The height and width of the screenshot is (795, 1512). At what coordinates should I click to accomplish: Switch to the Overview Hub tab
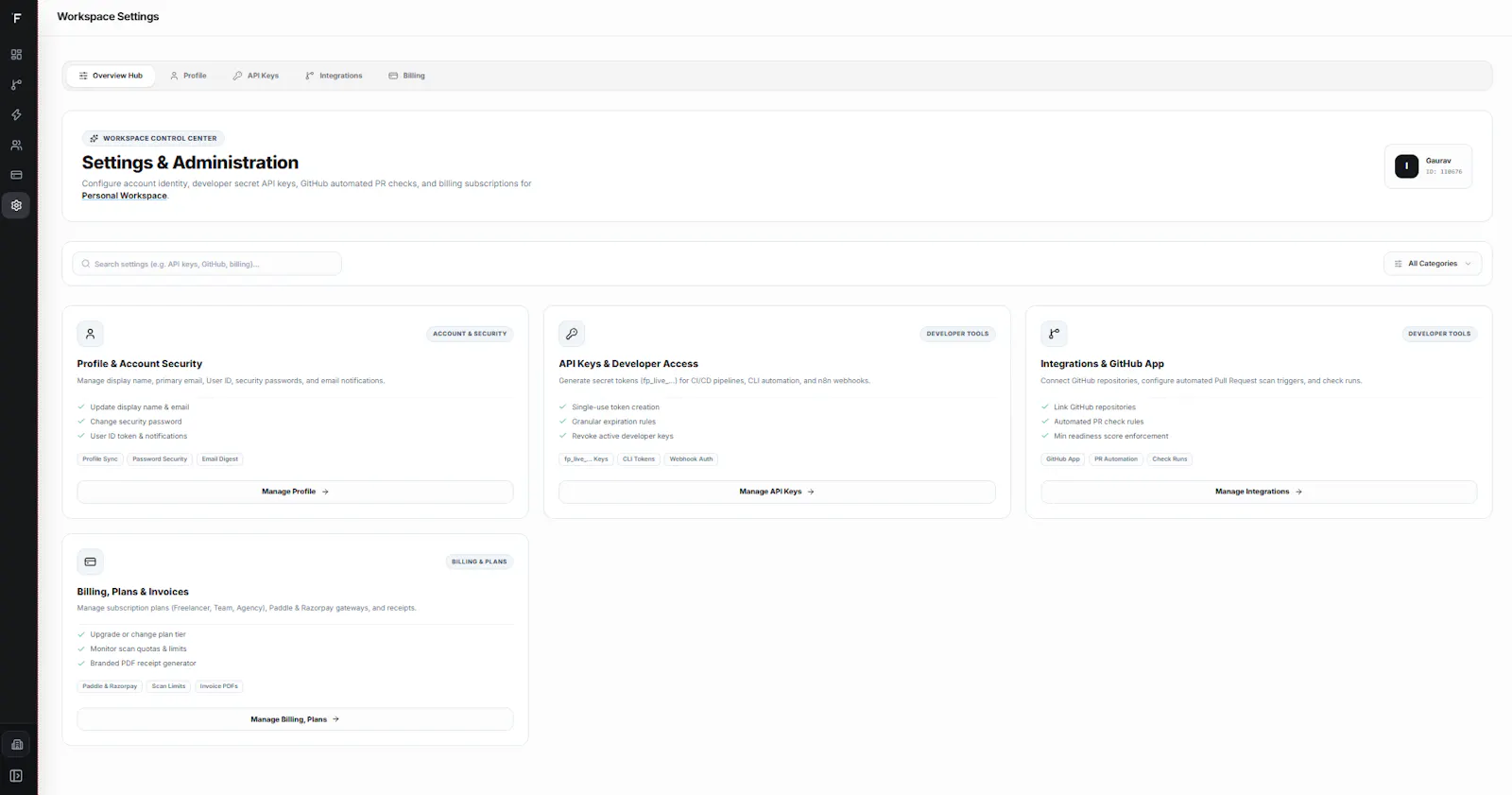(111, 76)
